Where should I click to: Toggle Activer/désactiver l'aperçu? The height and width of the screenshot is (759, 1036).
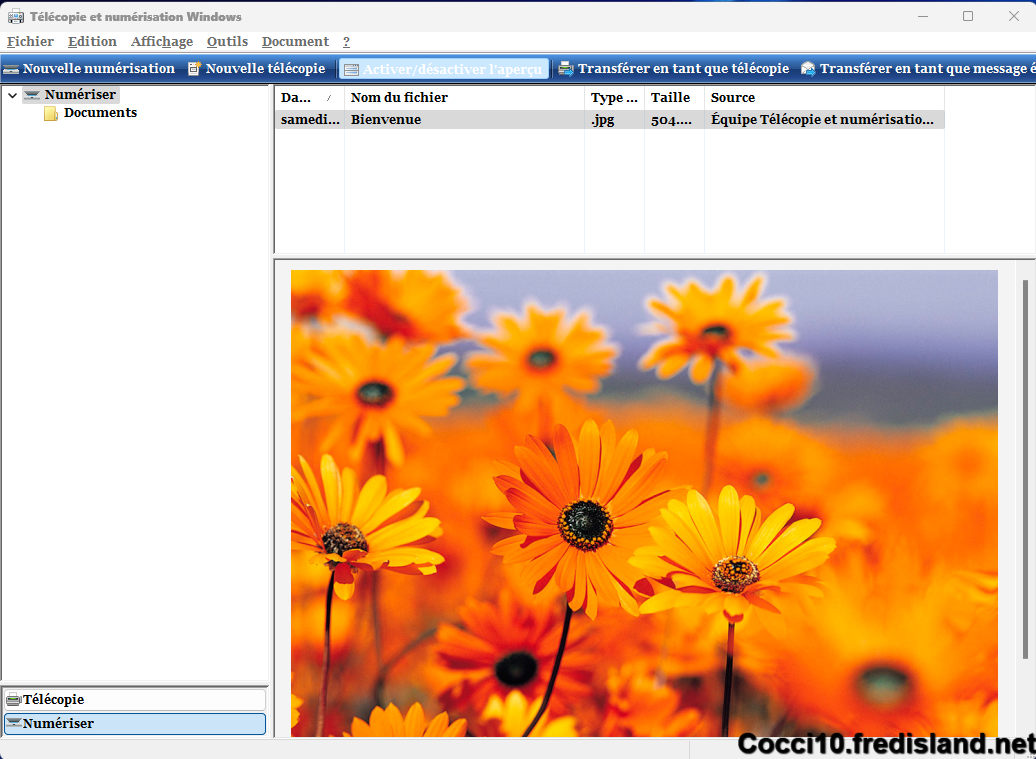444,69
